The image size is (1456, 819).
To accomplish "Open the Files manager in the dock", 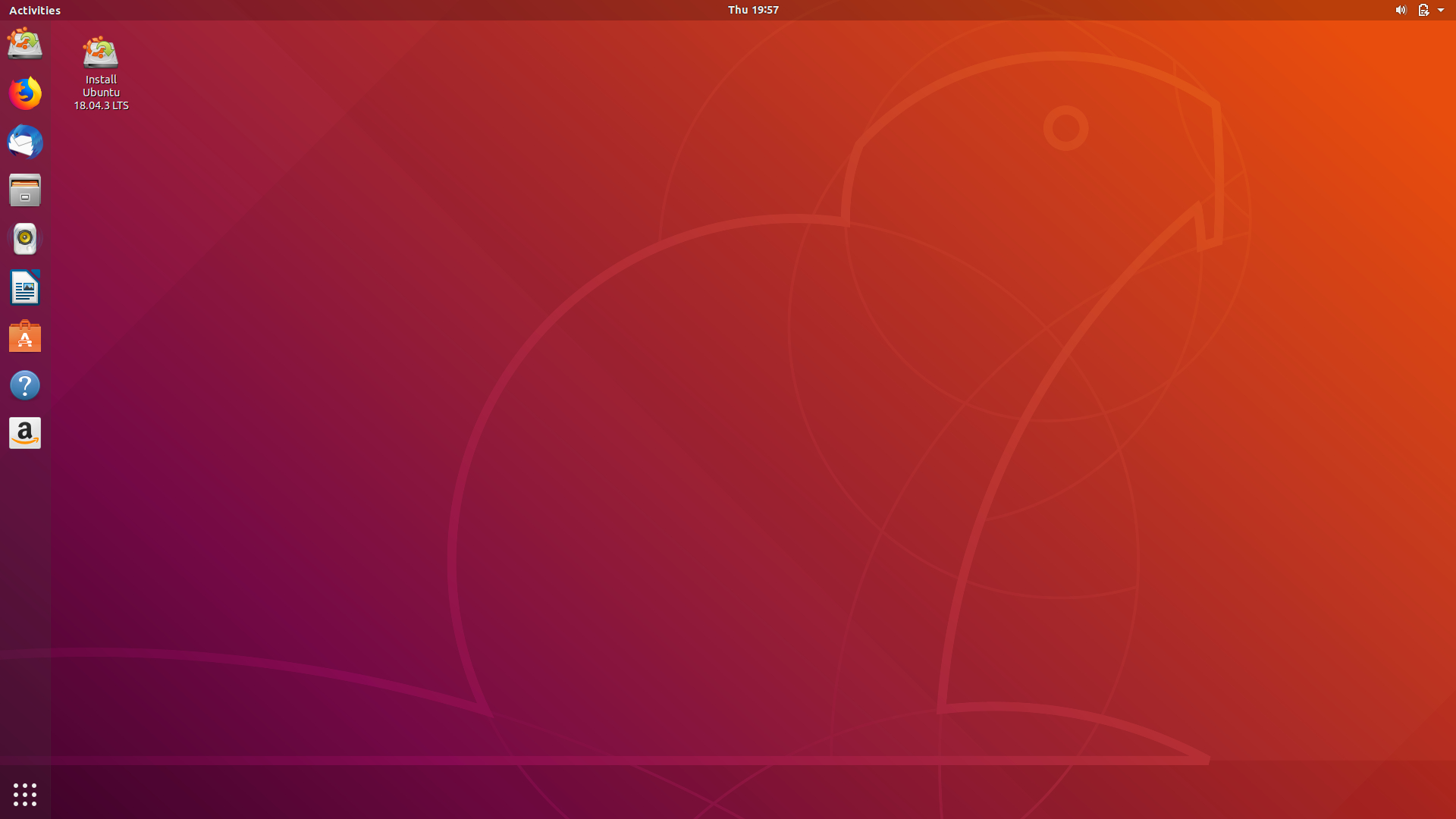I will point(25,190).
